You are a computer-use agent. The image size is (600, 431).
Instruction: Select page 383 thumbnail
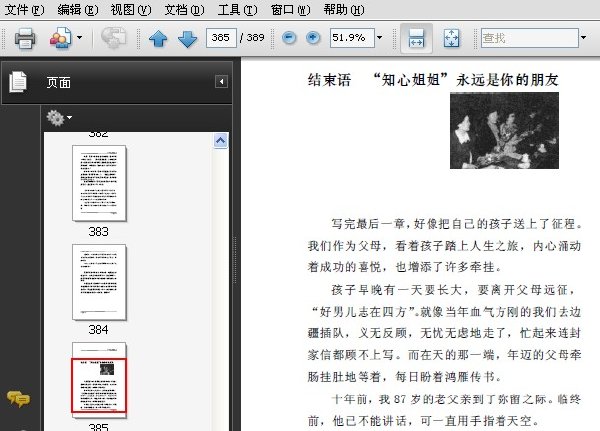pos(99,183)
